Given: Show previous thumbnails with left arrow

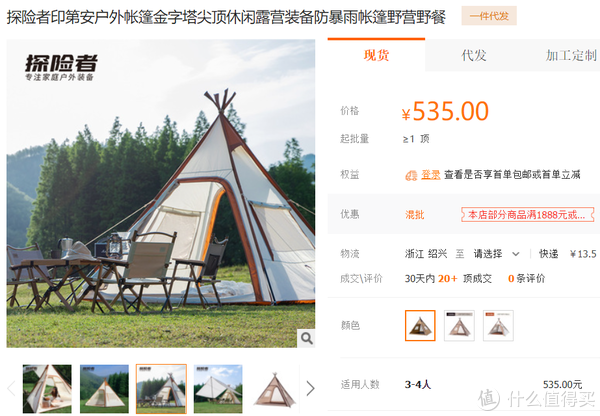Looking at the screenshot, I should tap(11, 388).
